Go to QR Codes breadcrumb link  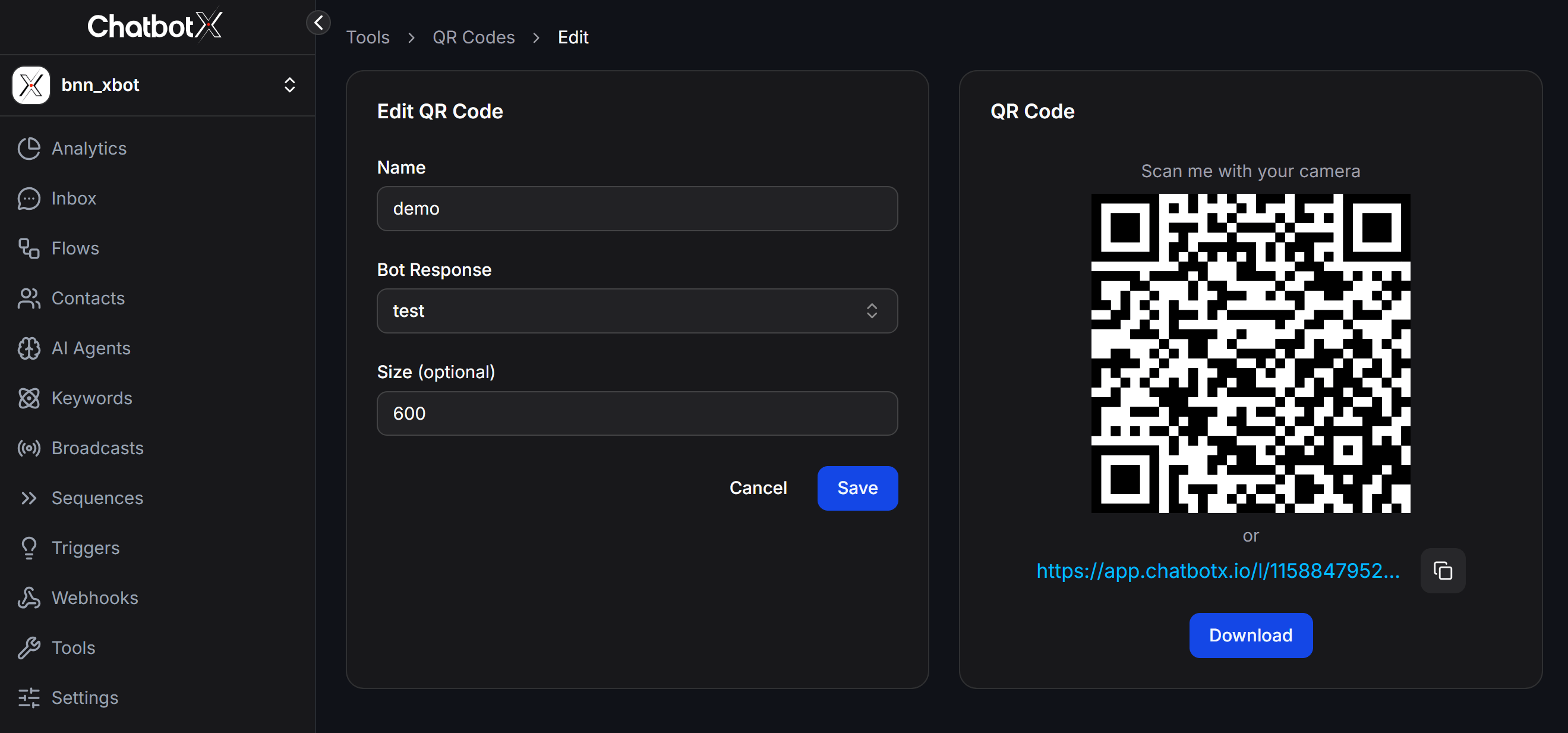[x=474, y=37]
